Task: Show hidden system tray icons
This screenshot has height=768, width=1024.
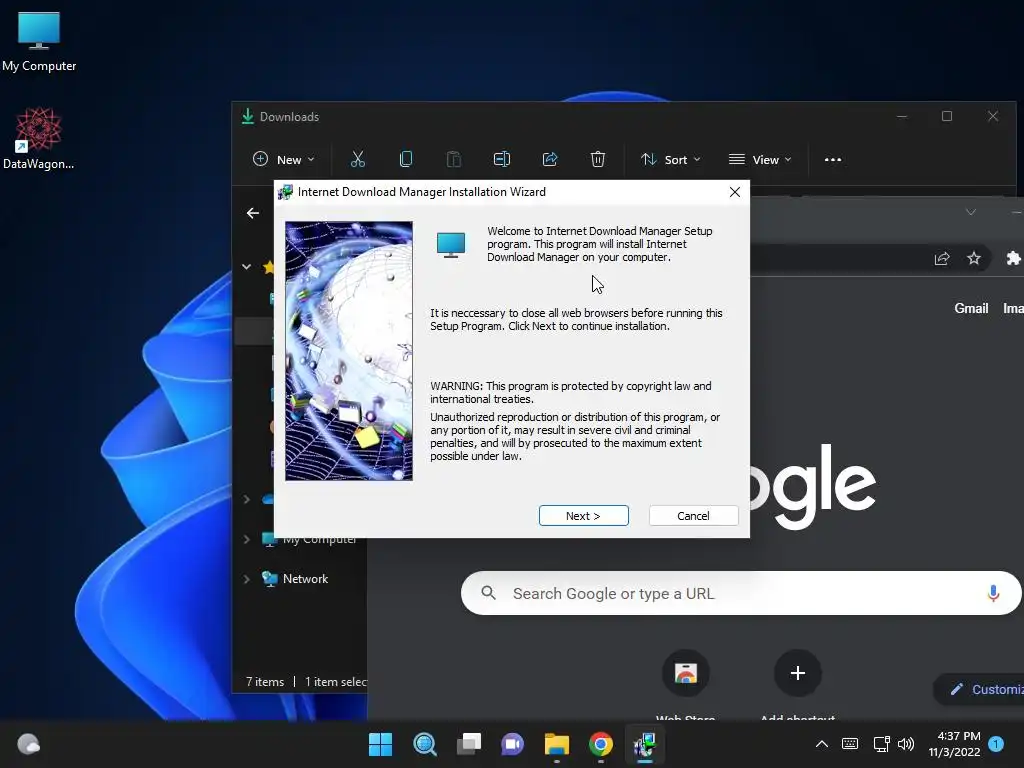Action: [822, 744]
